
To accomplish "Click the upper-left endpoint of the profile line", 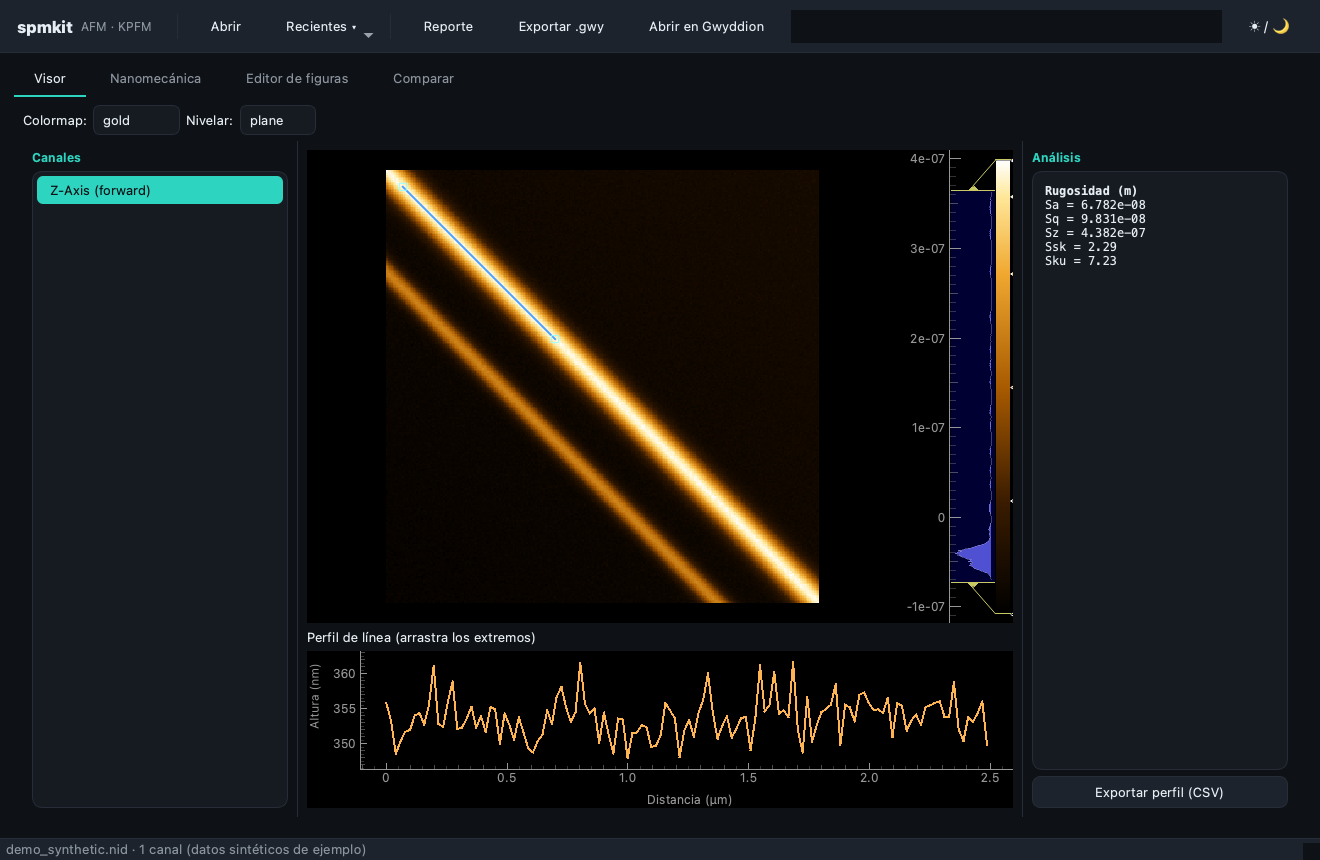I will 403,187.
